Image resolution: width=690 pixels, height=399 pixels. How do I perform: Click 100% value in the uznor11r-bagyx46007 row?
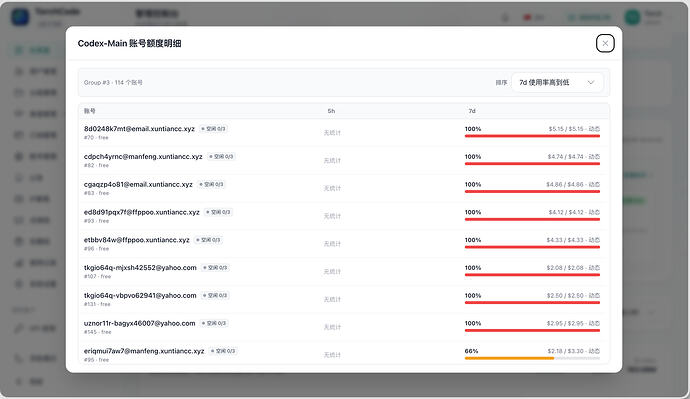473,323
